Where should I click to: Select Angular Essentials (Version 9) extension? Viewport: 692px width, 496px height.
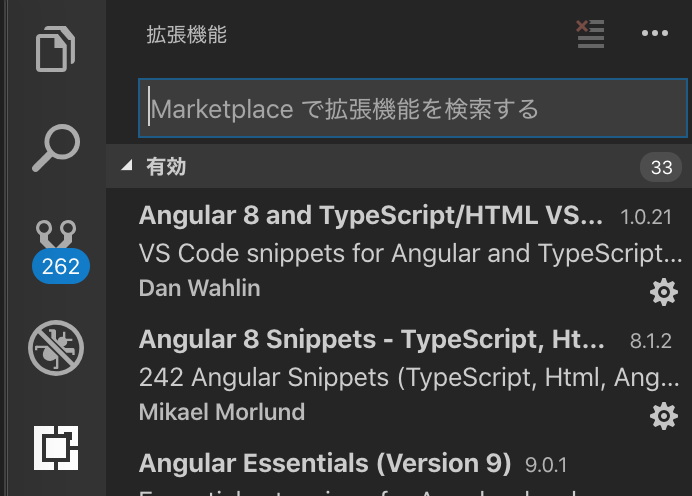[325, 463]
